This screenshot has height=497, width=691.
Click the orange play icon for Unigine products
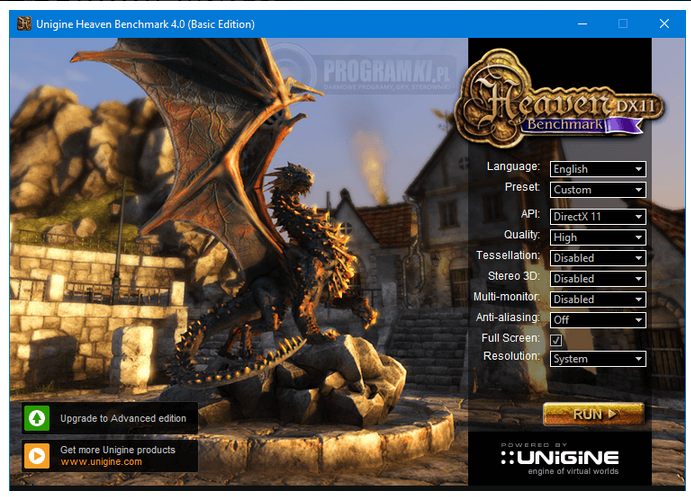tap(37, 456)
